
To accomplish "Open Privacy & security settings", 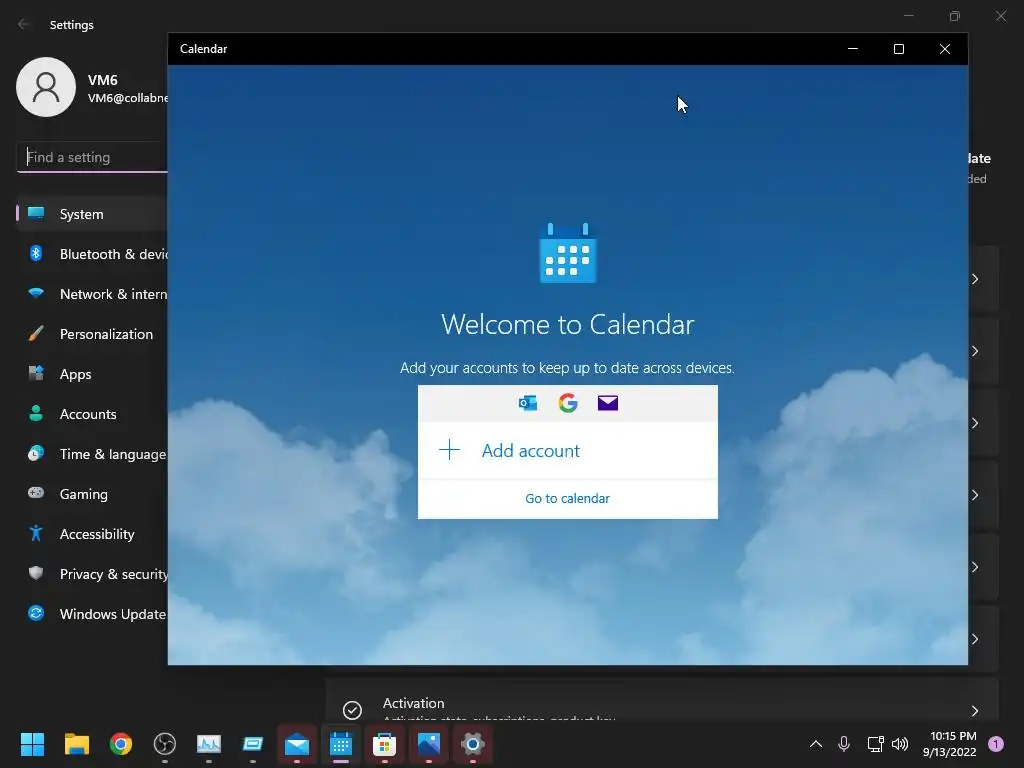I will (x=92, y=574).
